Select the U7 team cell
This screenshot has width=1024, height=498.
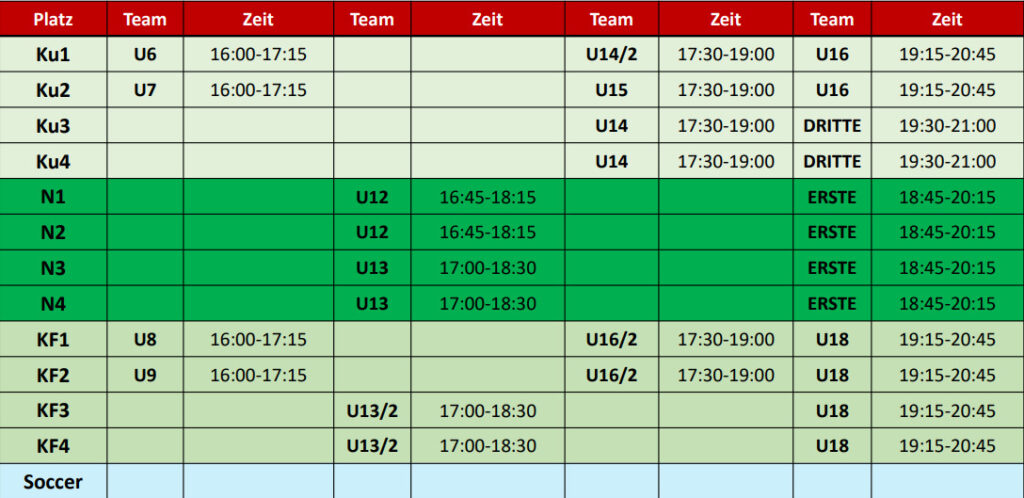[145, 90]
